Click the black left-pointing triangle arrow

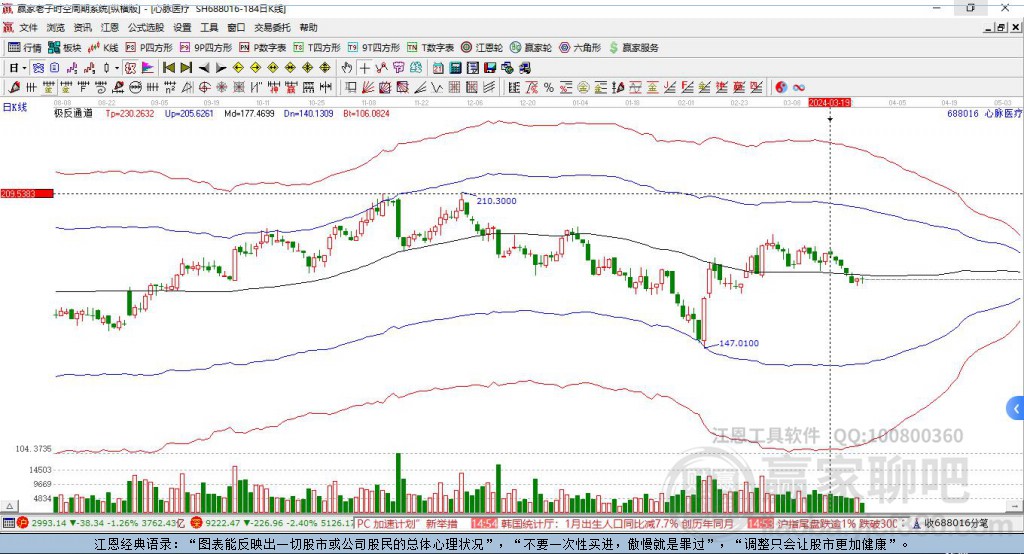click(x=204, y=68)
